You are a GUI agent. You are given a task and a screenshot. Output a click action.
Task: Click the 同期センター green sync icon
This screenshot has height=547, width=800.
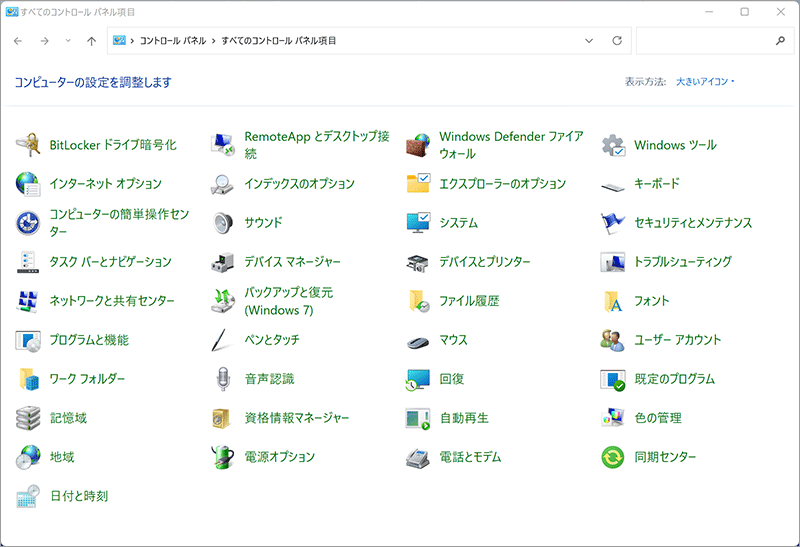click(x=613, y=457)
